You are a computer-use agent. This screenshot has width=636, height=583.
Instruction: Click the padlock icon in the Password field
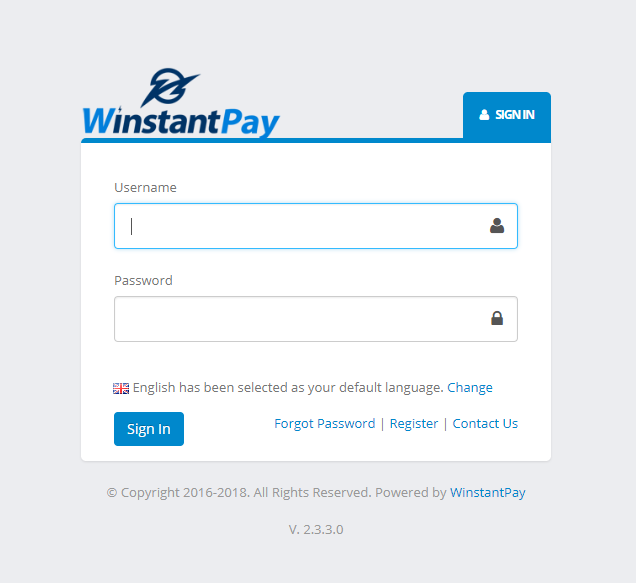(x=497, y=318)
